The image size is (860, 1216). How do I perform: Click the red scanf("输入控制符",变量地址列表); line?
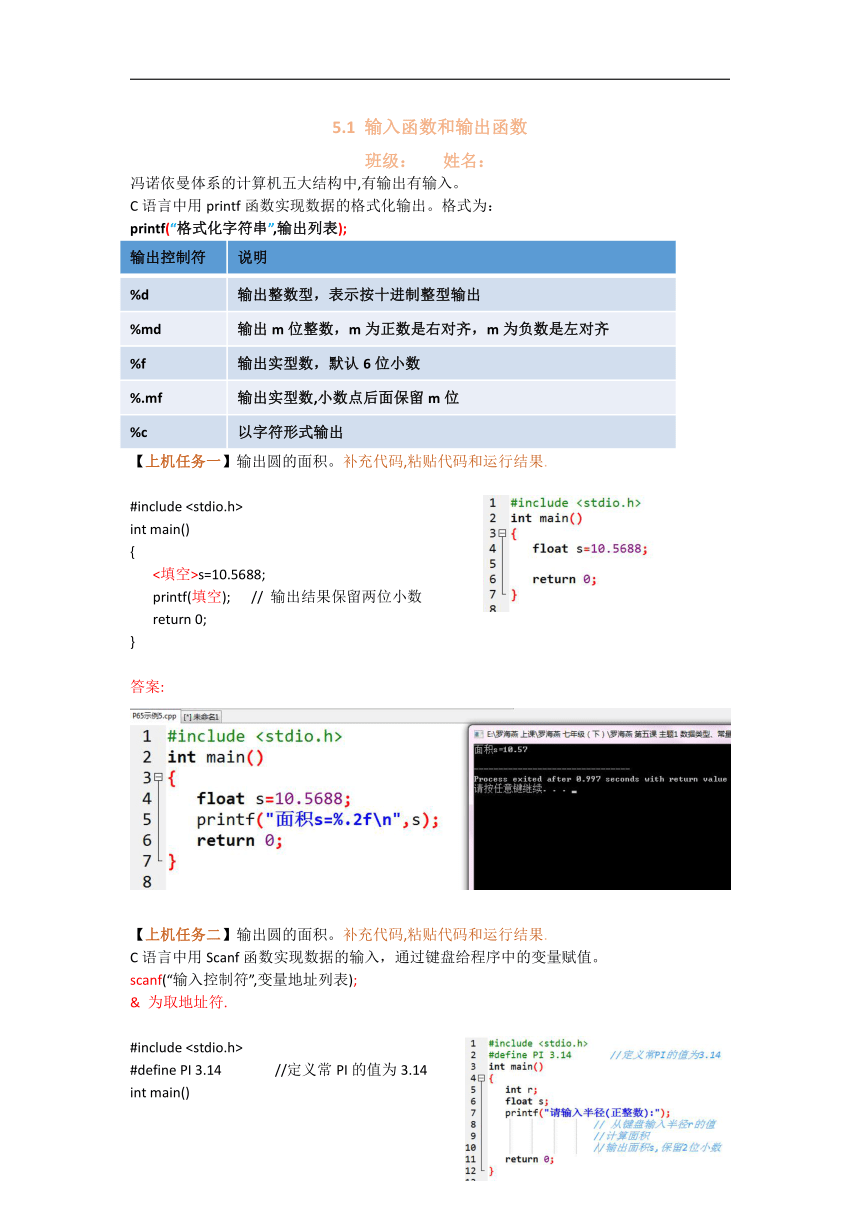click(x=243, y=980)
